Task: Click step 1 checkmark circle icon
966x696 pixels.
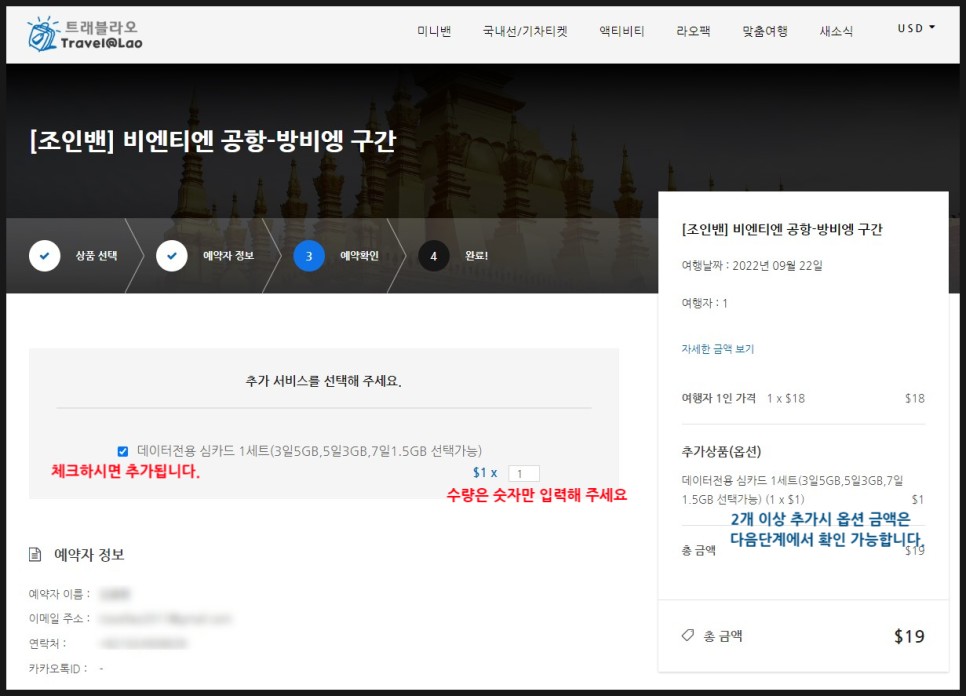Action: [44, 256]
